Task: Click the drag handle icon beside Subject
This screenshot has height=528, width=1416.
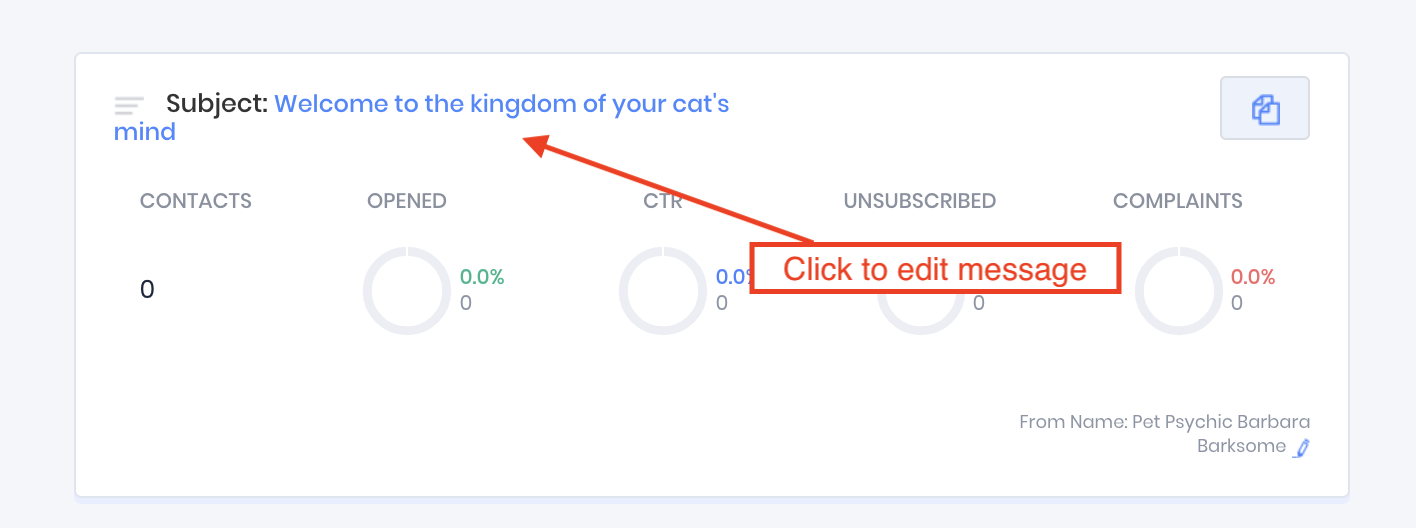Action: pos(129,104)
